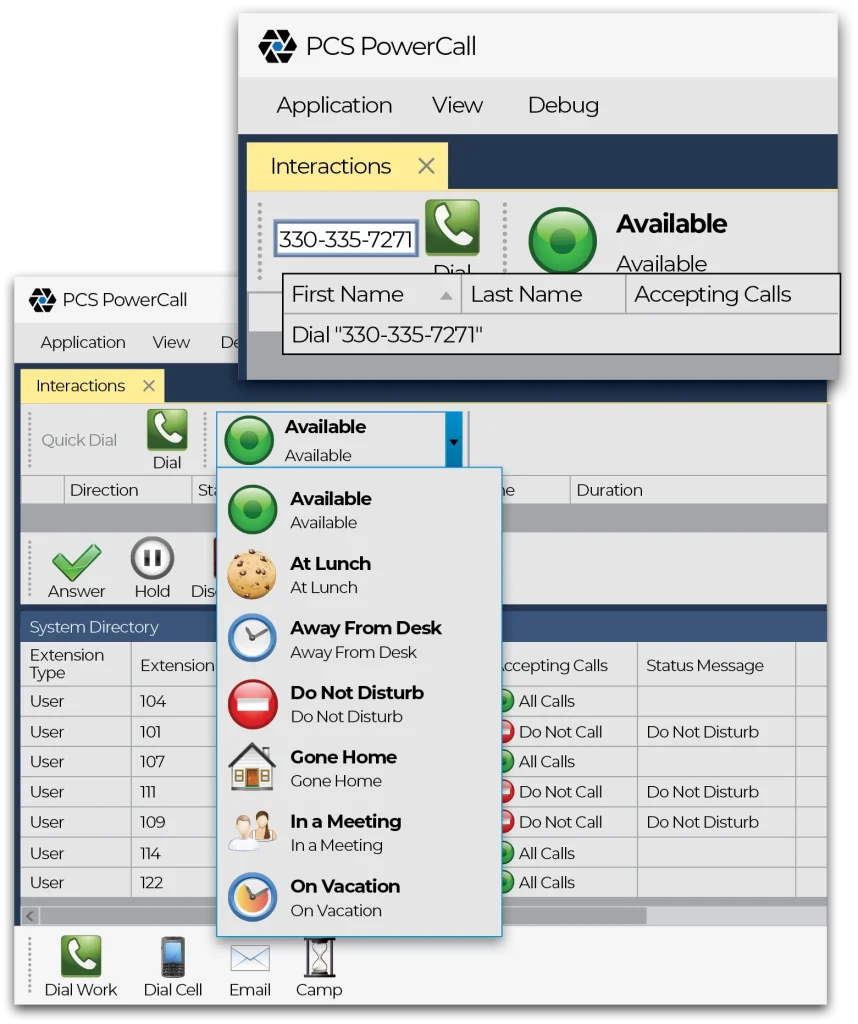Viewport: 858px width, 1024px height.
Task: Click the Quick Dial input field
Action: 79,440
